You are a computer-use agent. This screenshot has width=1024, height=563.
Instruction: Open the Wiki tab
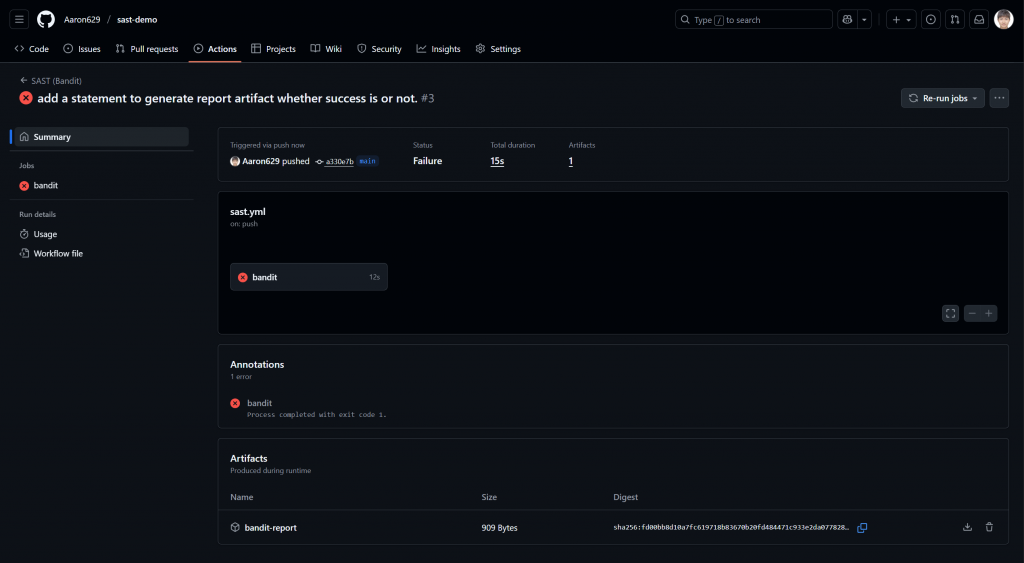326,49
